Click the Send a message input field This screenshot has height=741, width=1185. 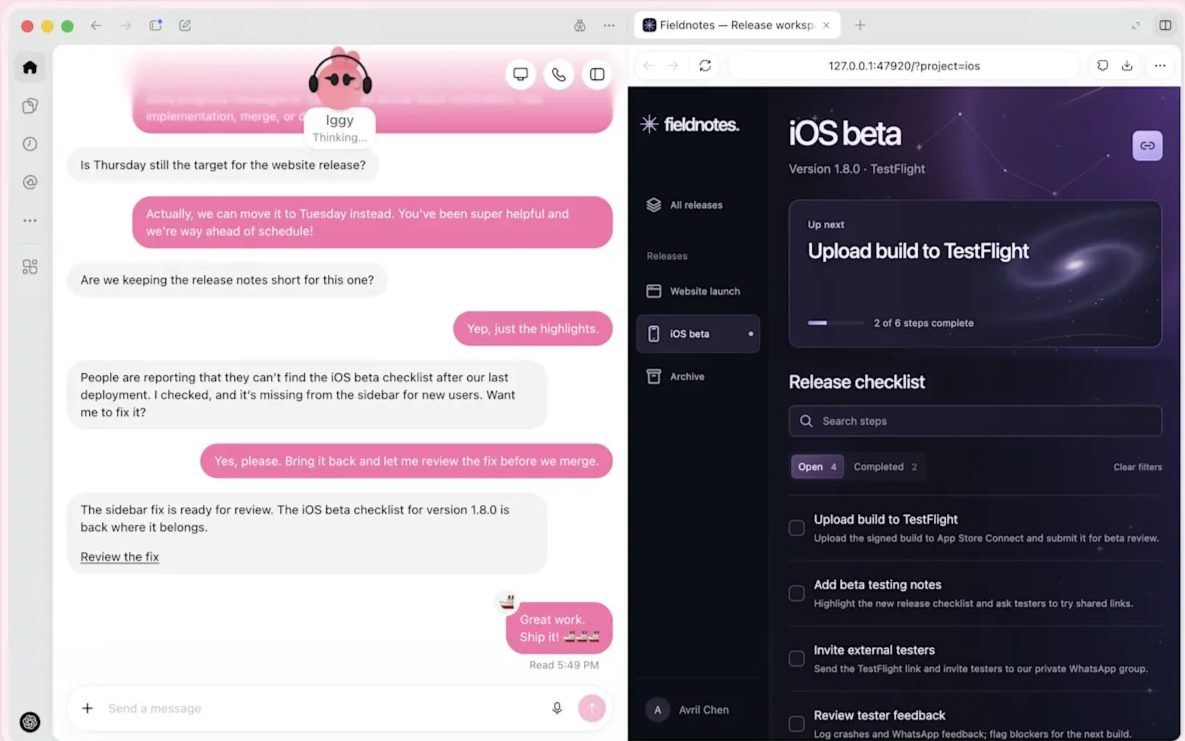tap(325, 708)
